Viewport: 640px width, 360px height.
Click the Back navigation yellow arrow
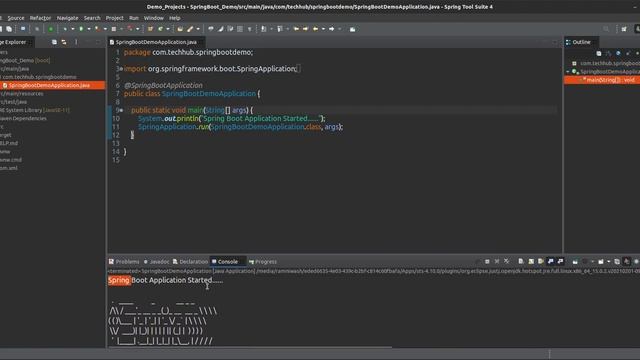(315, 29)
